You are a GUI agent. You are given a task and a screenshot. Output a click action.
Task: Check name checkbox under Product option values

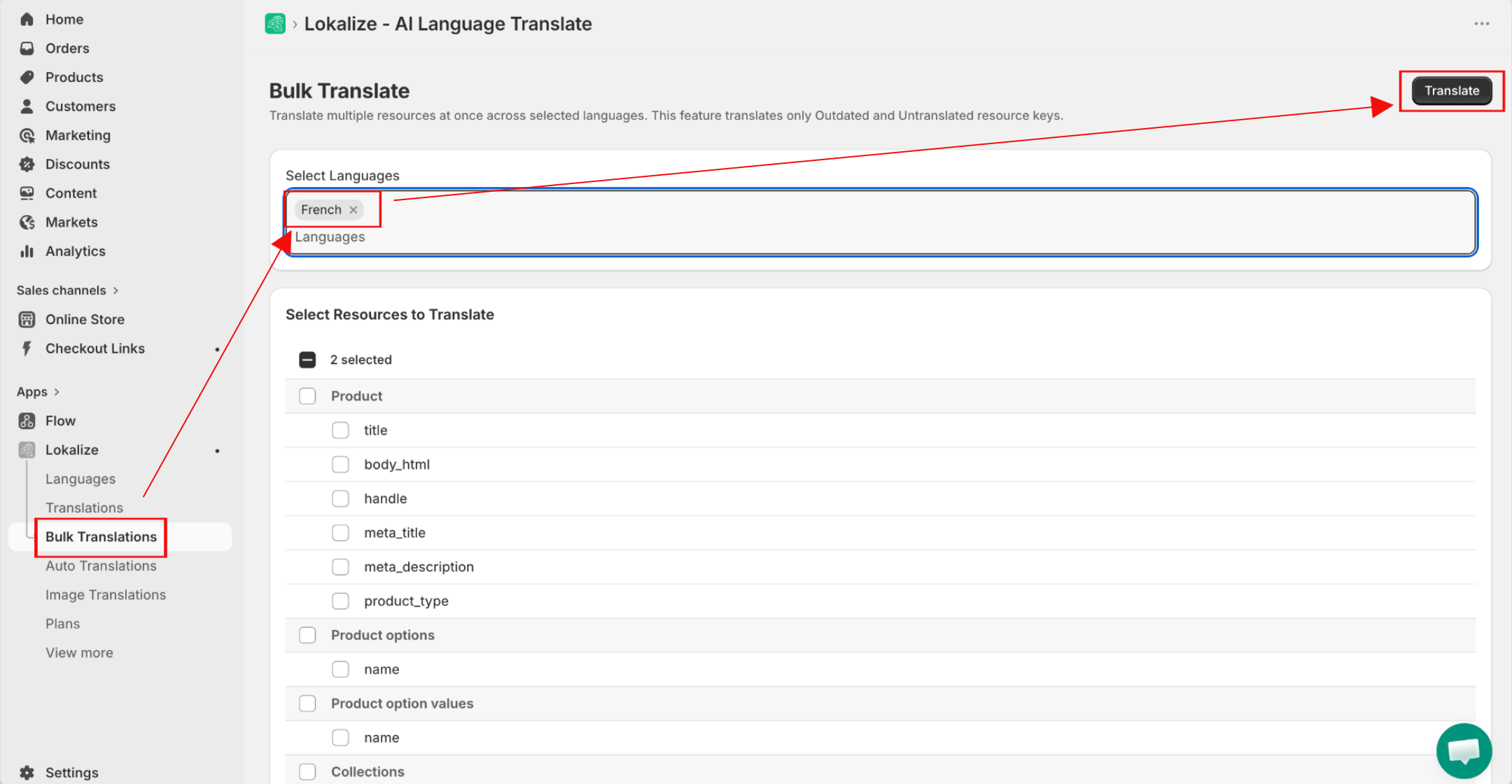(x=340, y=738)
